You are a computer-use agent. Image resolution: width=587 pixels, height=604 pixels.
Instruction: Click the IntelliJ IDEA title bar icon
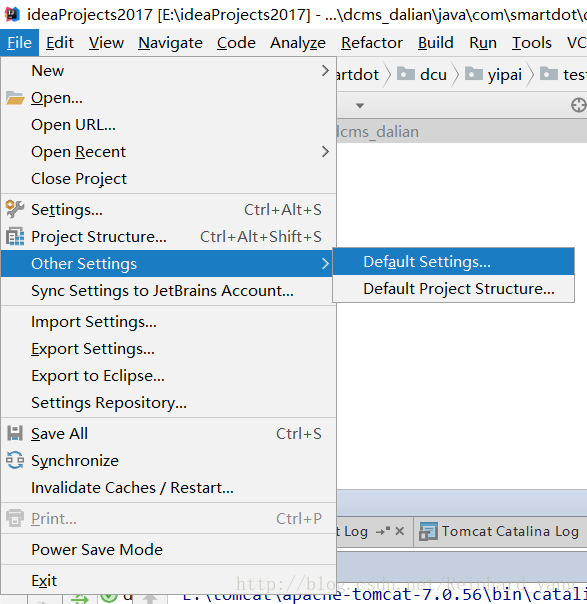12,14
